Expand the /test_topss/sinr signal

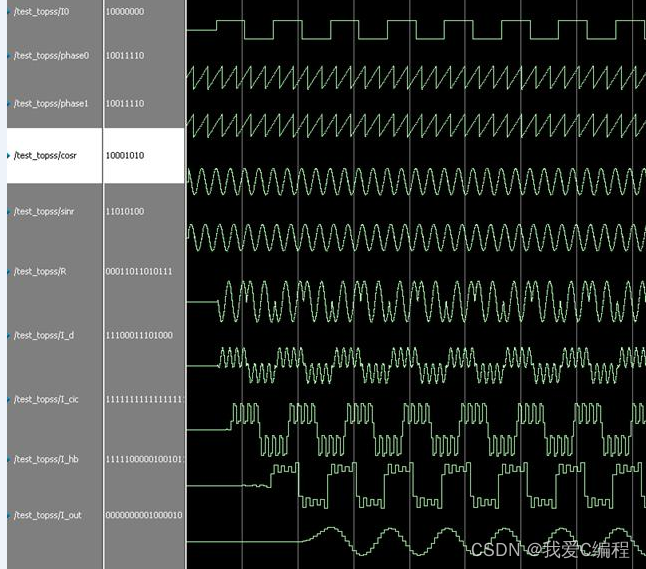click(9, 211)
